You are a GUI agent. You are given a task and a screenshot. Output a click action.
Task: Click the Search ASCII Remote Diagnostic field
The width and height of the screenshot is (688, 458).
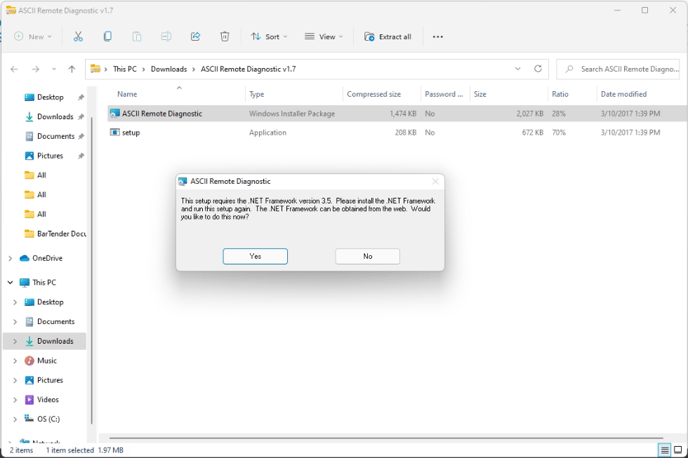(618, 69)
